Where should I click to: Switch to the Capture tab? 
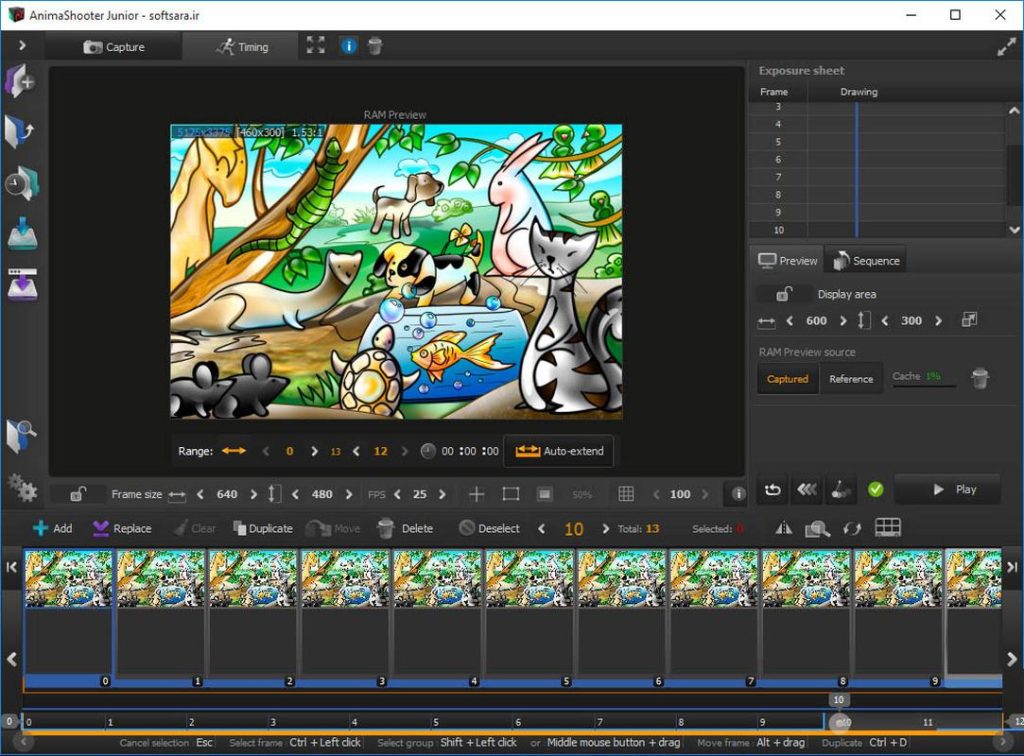[113, 46]
